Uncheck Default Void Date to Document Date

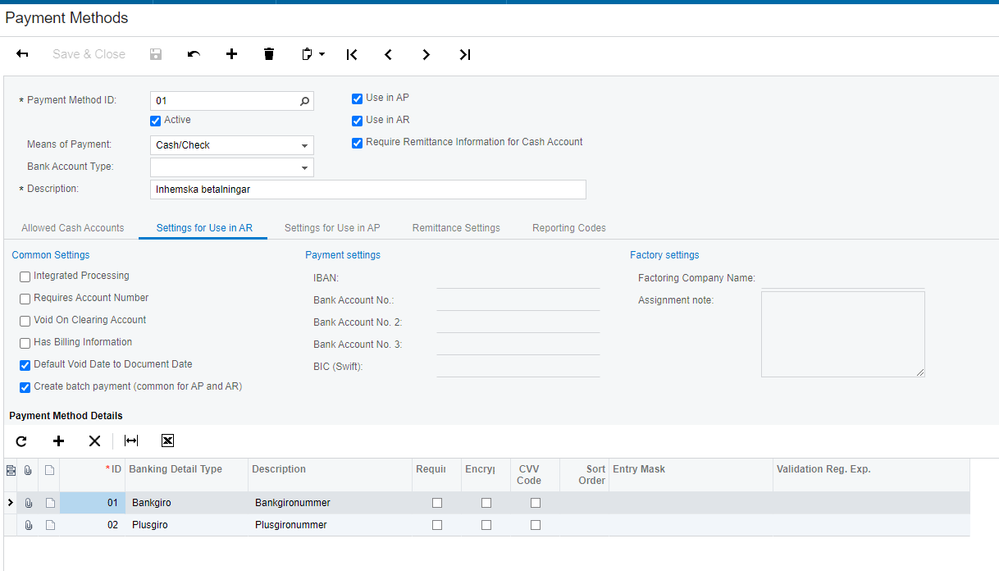(x=25, y=365)
